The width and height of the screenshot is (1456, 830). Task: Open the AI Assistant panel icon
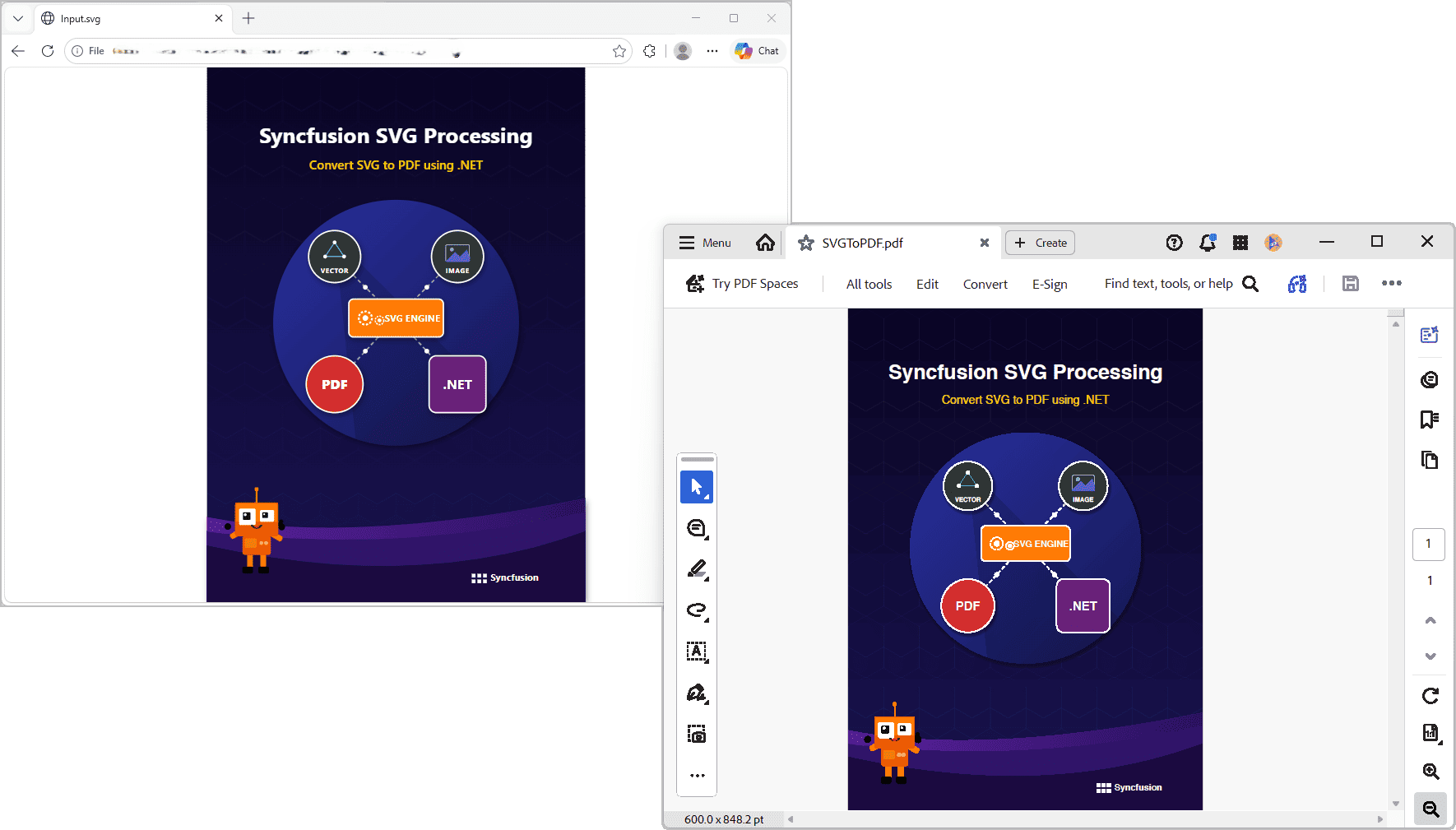pyautogui.click(x=1430, y=335)
